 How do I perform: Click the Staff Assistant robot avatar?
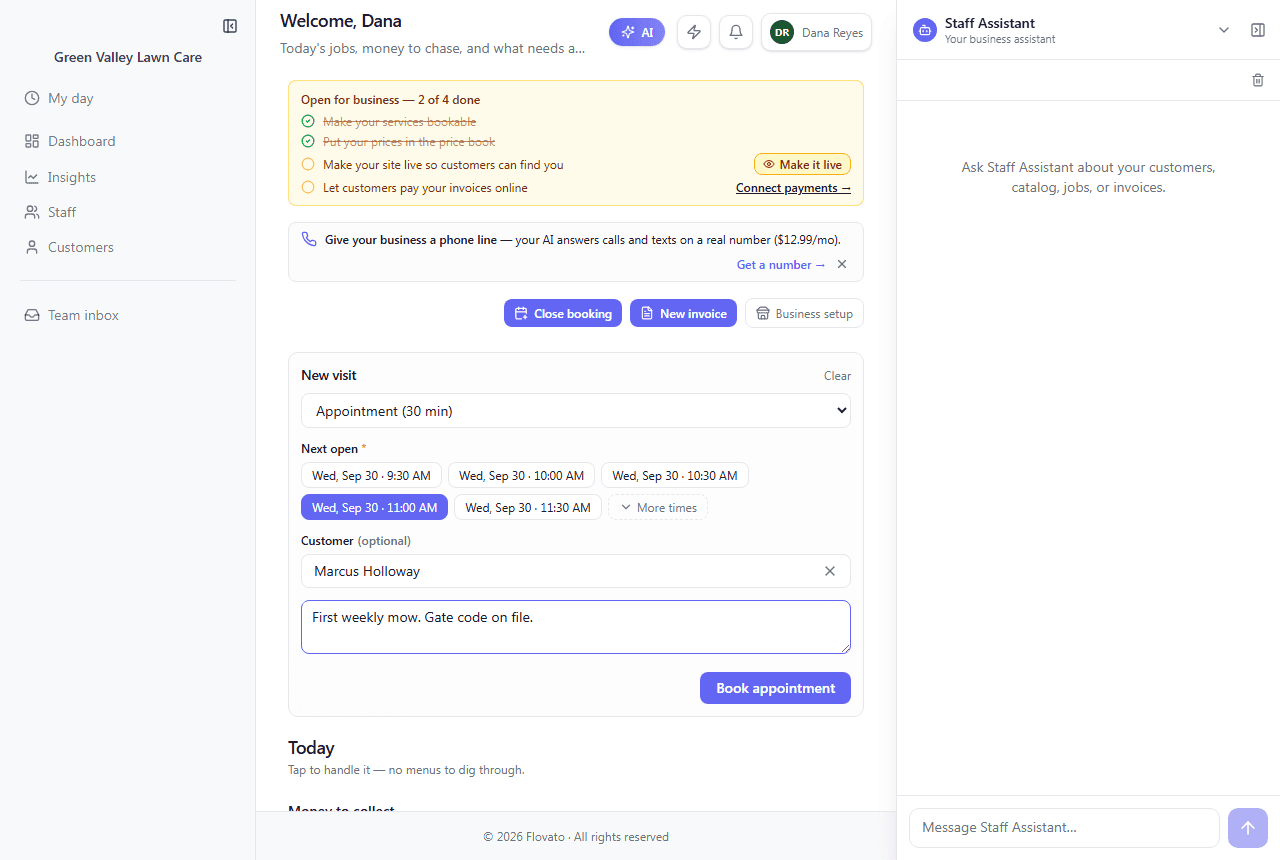click(x=925, y=30)
